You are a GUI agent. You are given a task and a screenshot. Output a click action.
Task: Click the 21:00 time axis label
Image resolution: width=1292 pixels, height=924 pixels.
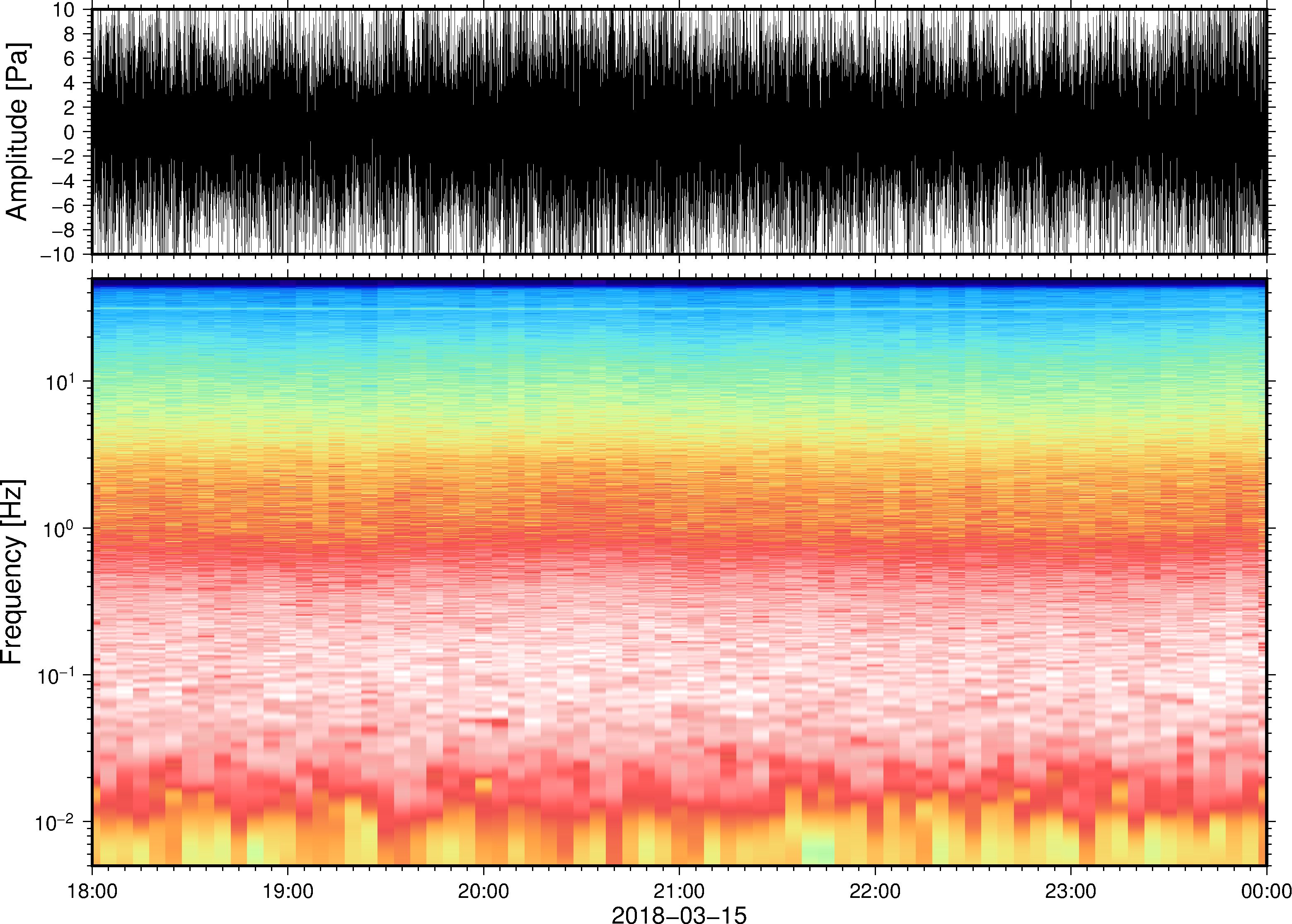679,892
